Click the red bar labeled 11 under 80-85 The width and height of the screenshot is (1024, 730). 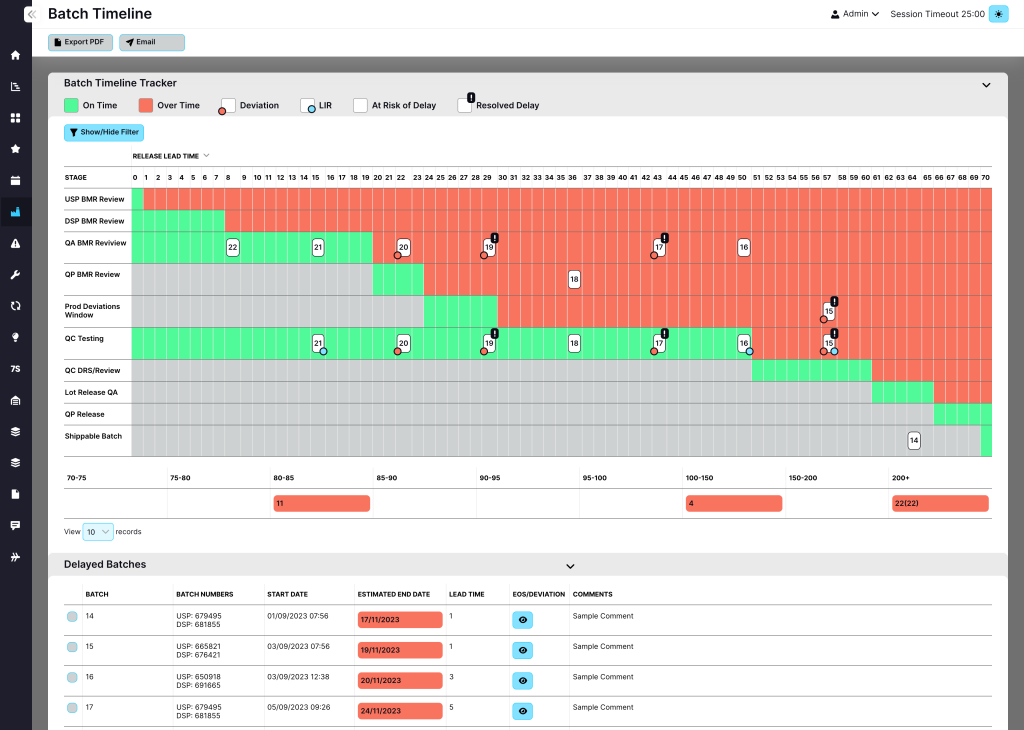321,503
